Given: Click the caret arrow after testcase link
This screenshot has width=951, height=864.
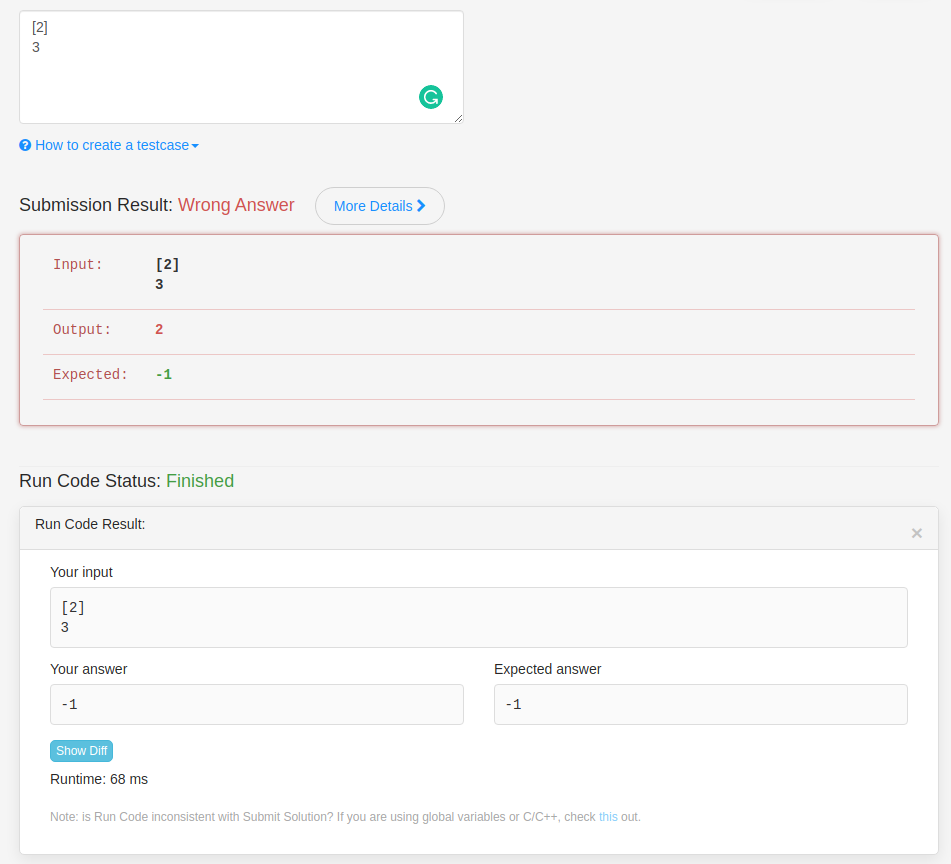Looking at the screenshot, I should pyautogui.click(x=195, y=146).
